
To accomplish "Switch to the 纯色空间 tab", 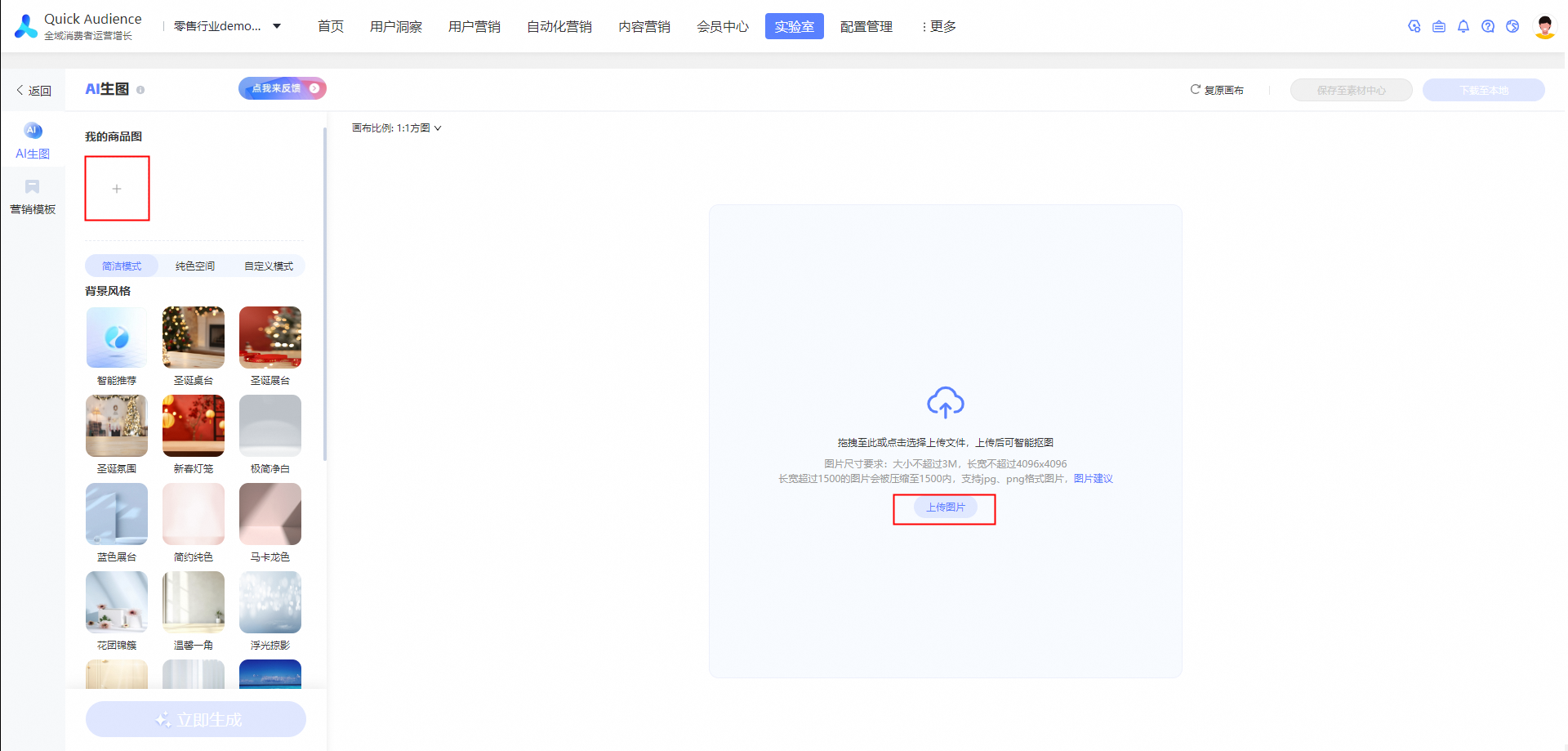I will (195, 266).
